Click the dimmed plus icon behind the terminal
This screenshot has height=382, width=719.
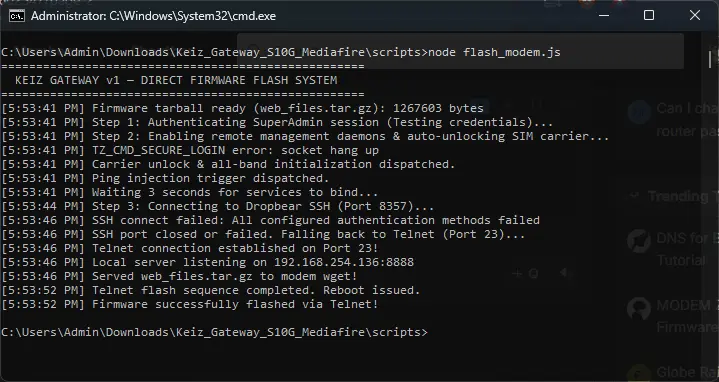[x=517, y=274]
